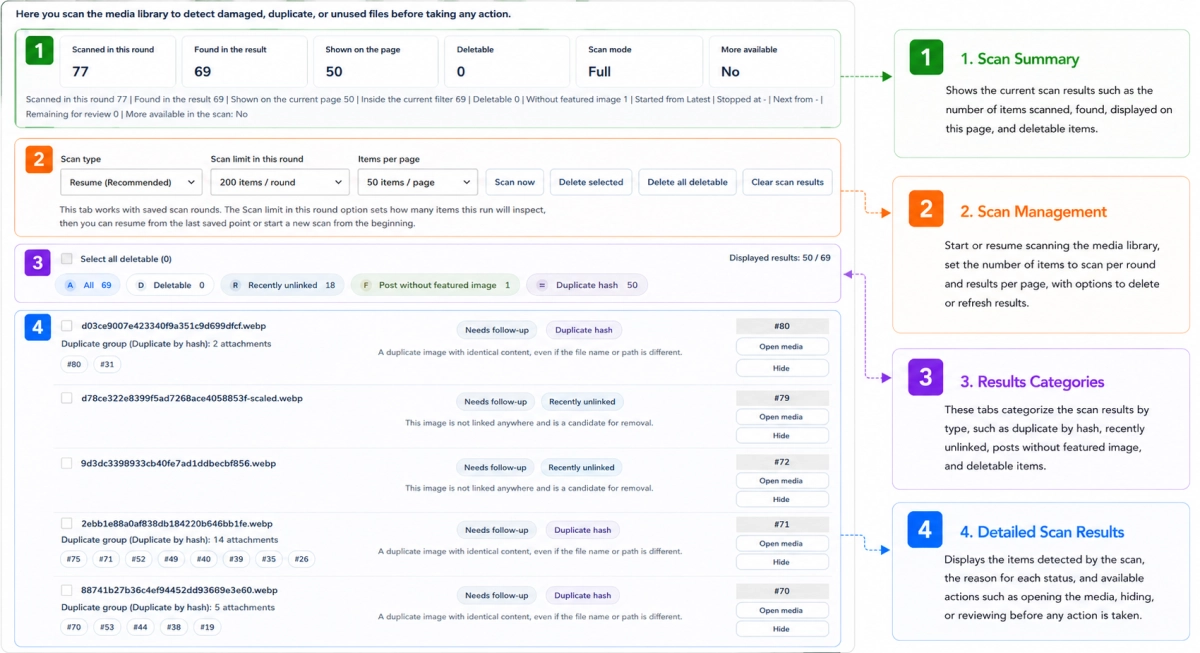The height and width of the screenshot is (653, 1200).
Task: Open media for item #80
Action: point(782,347)
